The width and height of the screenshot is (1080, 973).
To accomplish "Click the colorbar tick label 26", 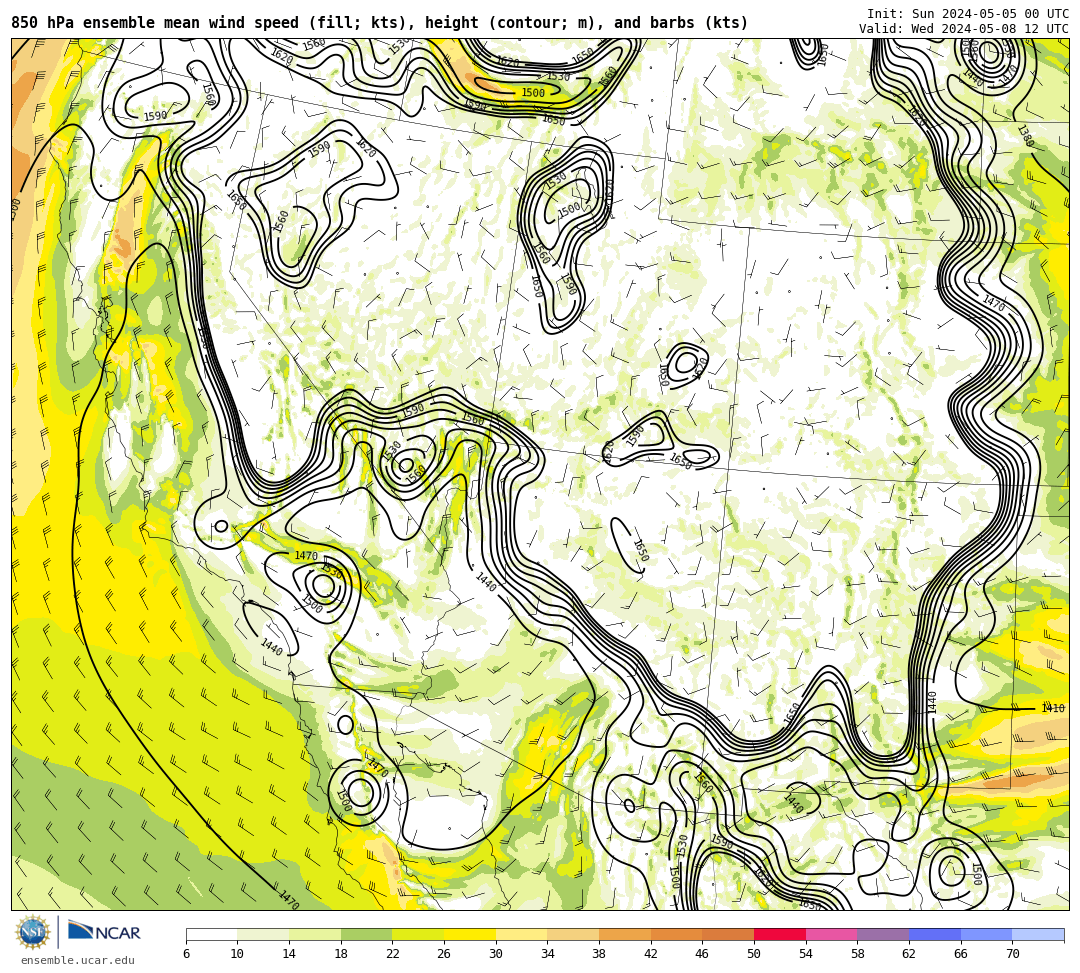I will (444, 954).
